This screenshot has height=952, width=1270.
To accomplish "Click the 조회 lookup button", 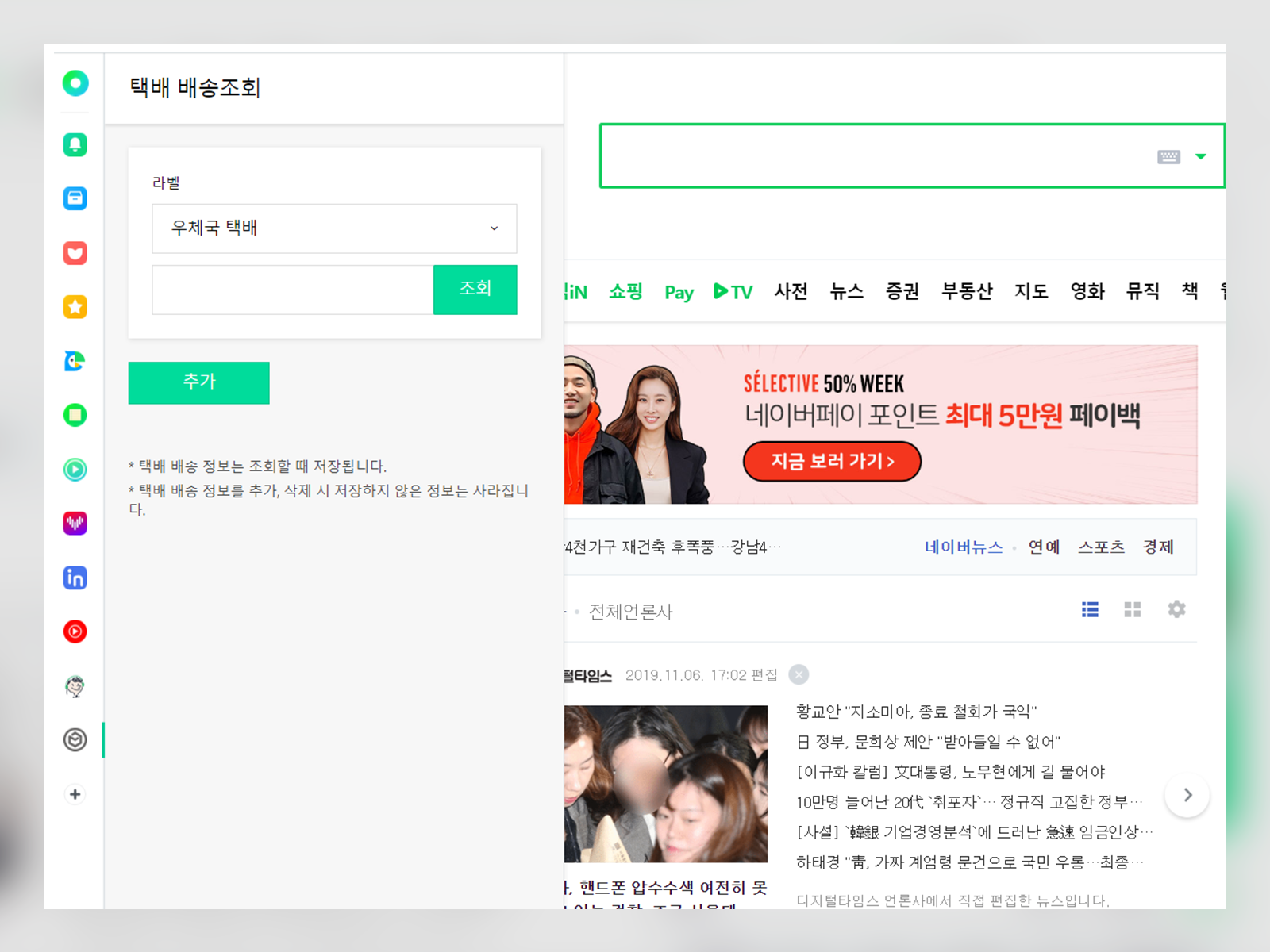I will 475,290.
